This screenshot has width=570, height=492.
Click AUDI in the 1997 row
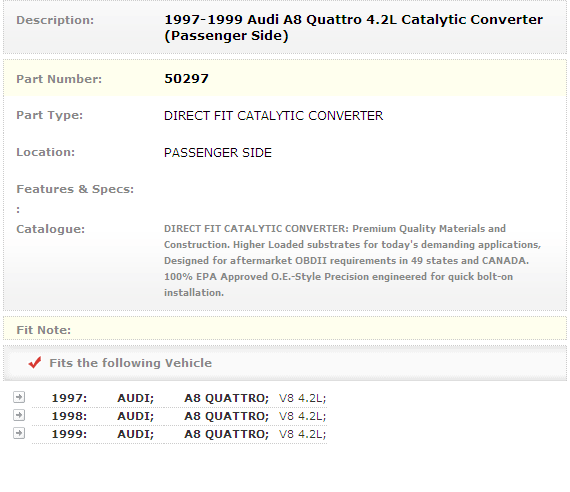tap(136, 398)
